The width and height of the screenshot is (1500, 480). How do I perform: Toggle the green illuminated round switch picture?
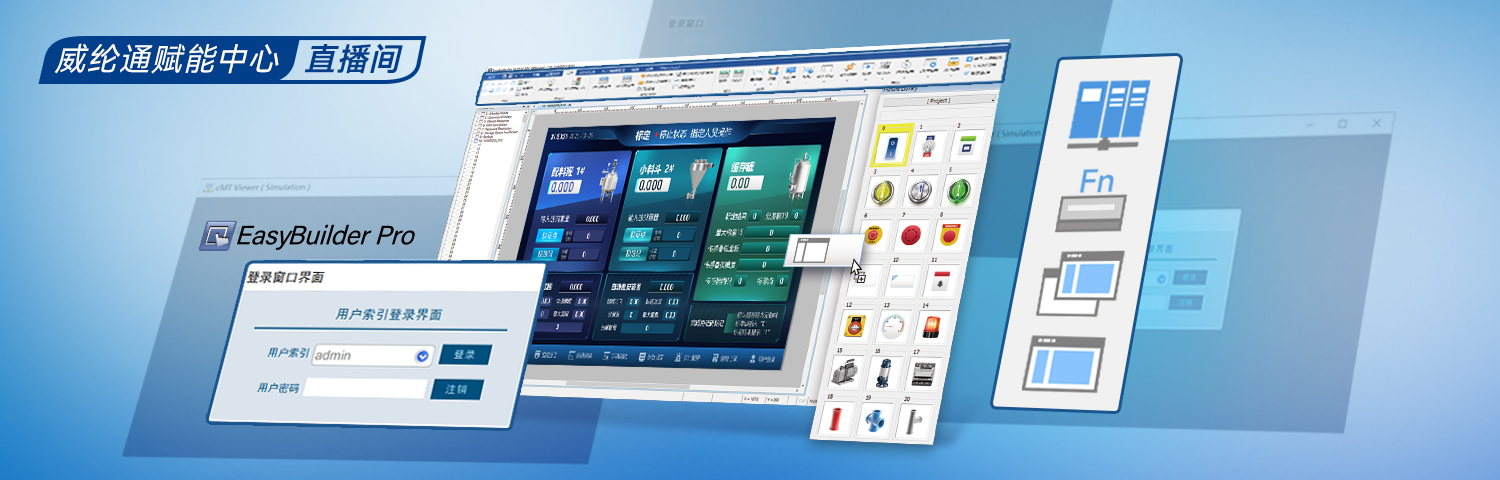(958, 190)
